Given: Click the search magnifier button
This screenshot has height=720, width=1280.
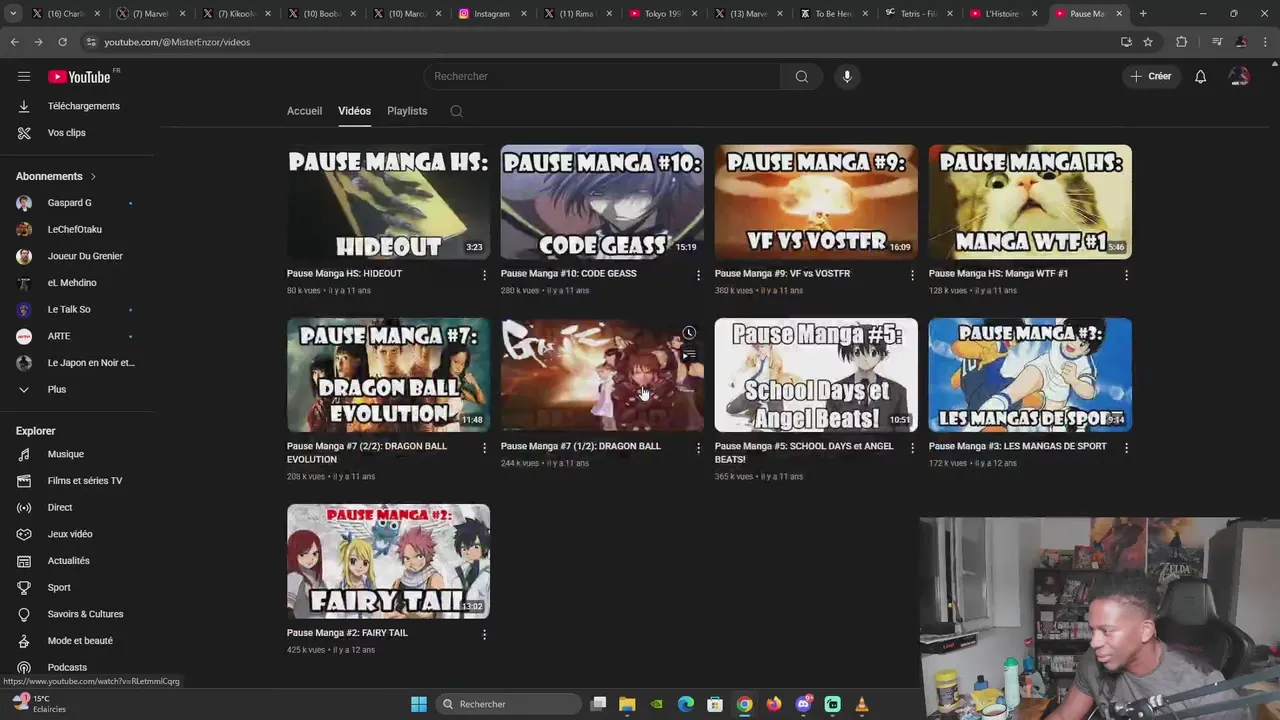Looking at the screenshot, I should (801, 76).
